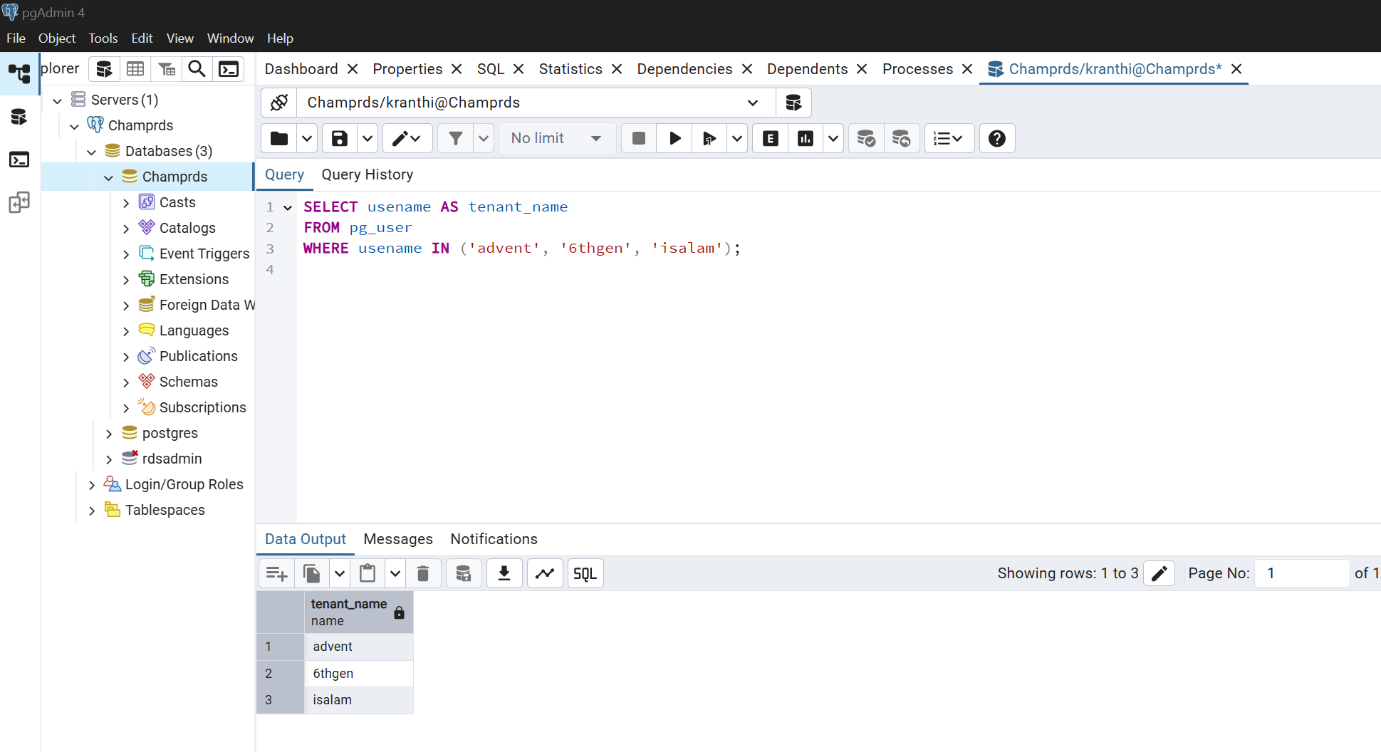Viewport: 1381px width, 752px height.
Task: Open dropdown arrow next to Open File
Action: click(x=308, y=138)
